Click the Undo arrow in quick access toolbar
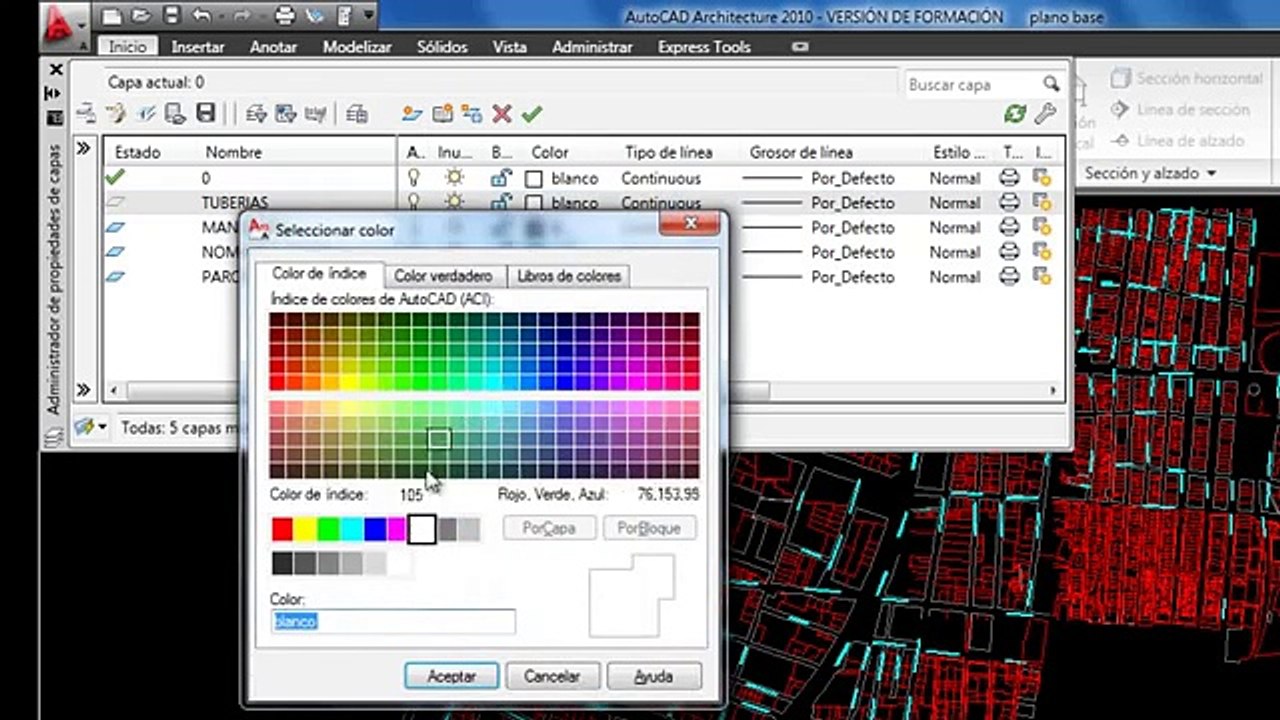1280x720 pixels. coord(202,16)
